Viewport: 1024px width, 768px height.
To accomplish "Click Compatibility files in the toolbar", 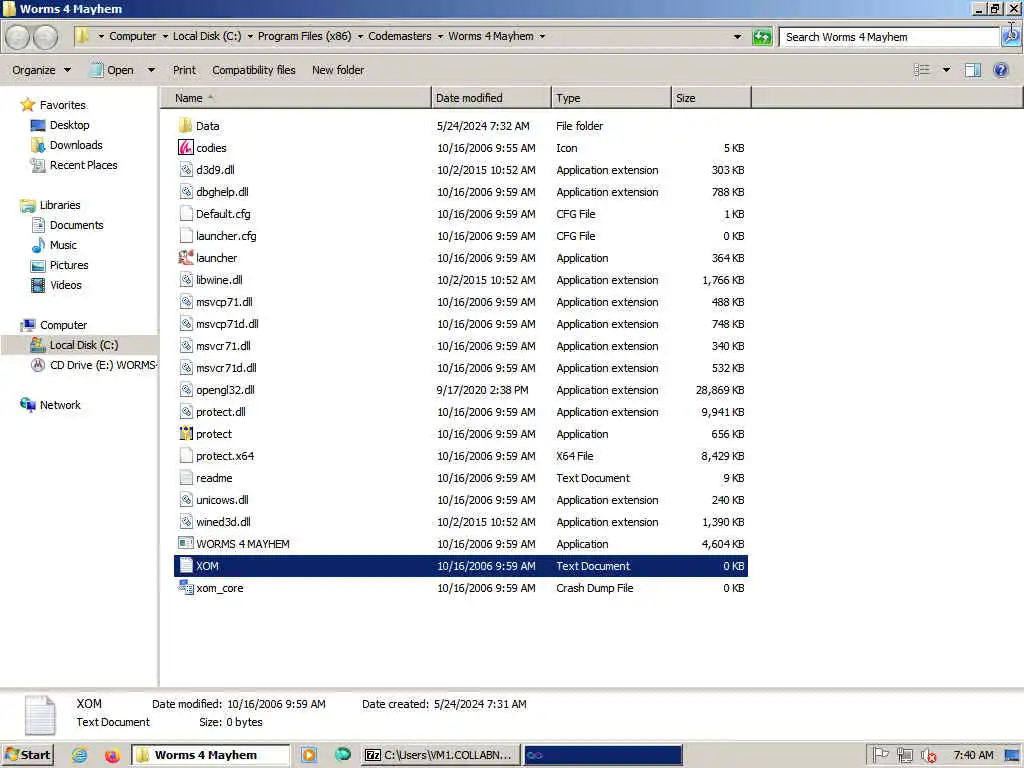I will point(253,70).
